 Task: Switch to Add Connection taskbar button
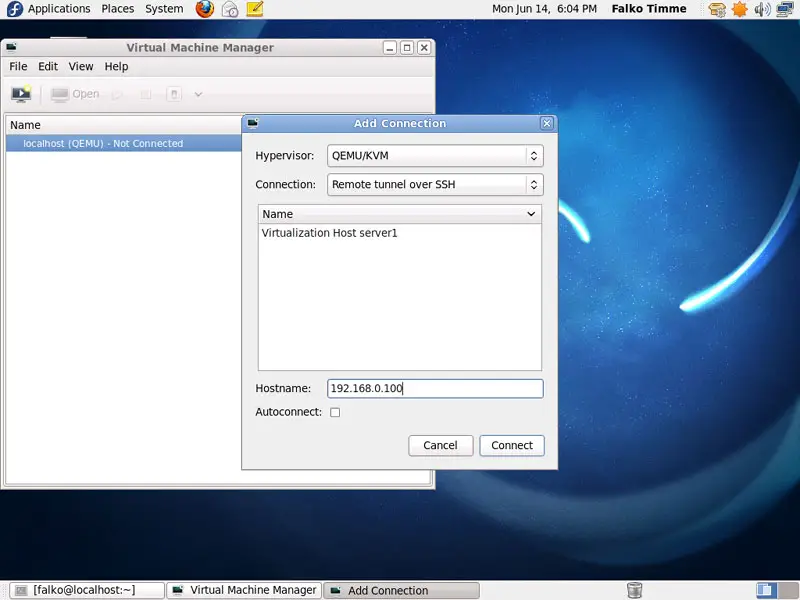tap(402, 590)
